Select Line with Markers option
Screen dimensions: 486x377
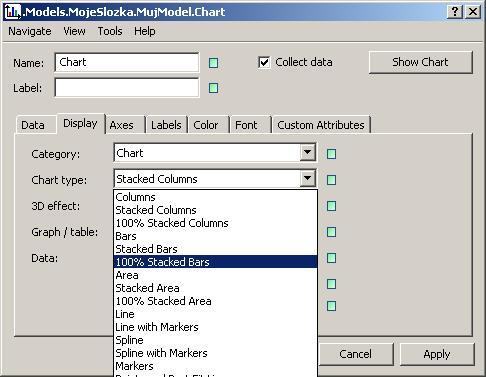[x=215, y=327]
